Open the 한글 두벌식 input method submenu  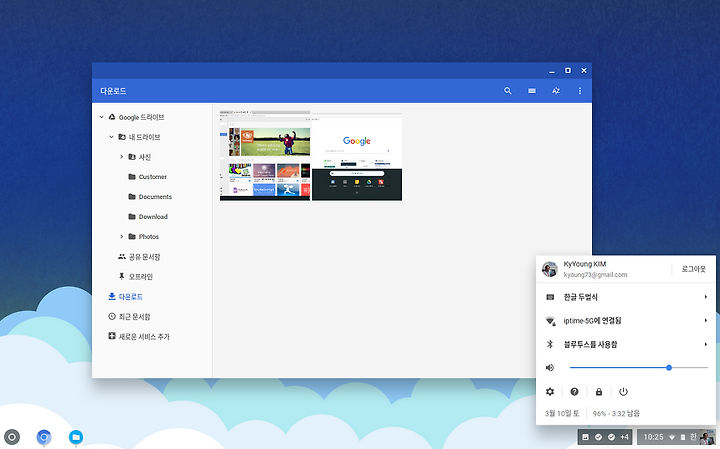click(x=626, y=297)
